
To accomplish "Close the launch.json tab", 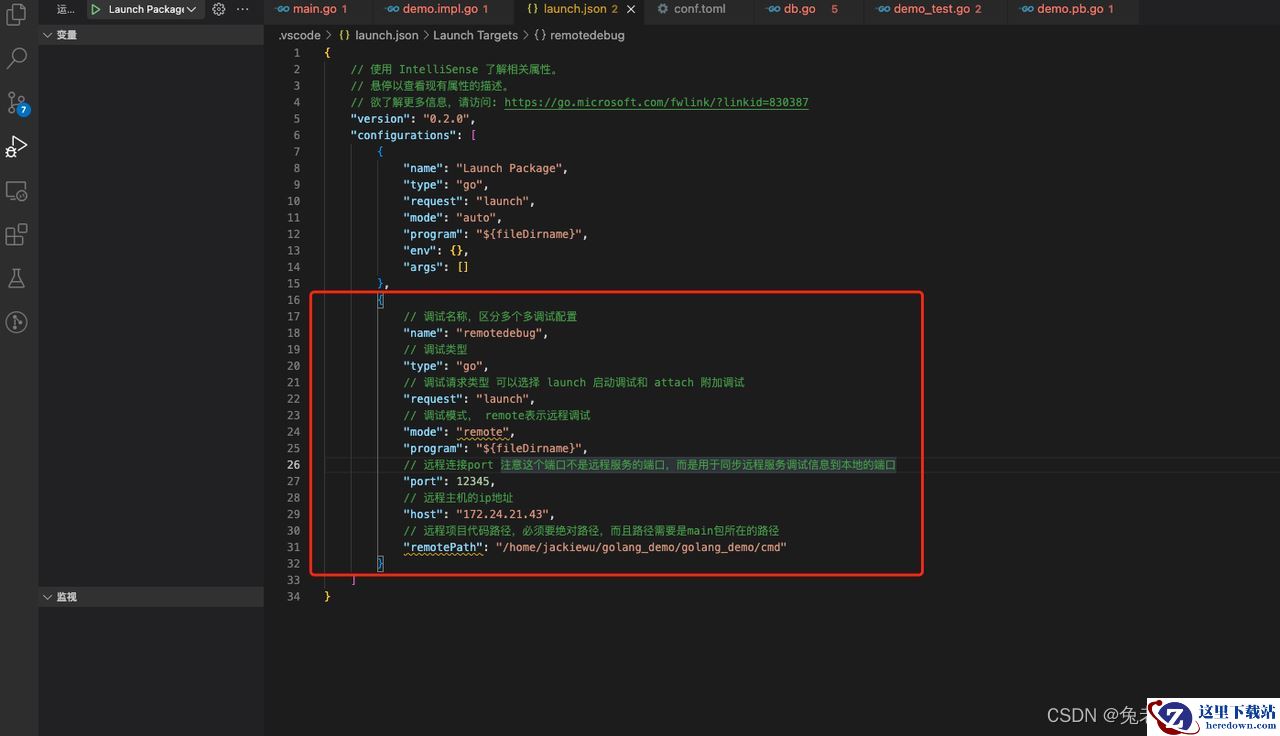I will pyautogui.click(x=631, y=9).
